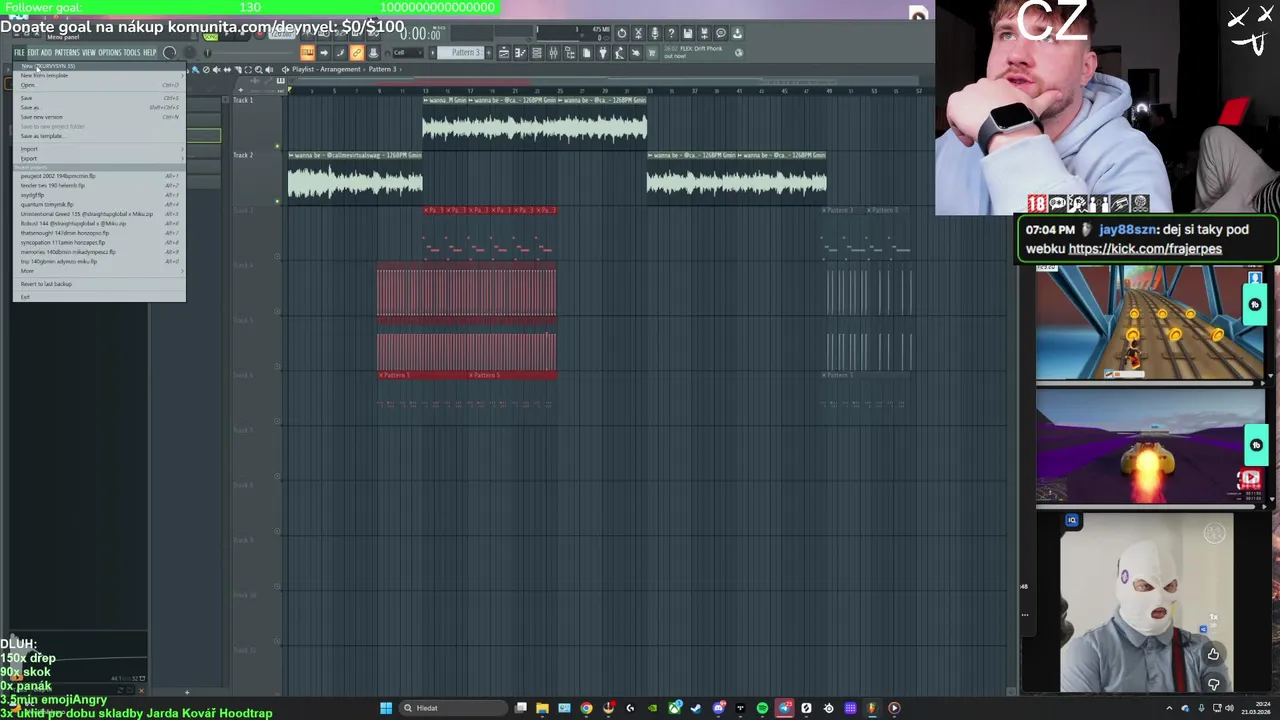Open the Browser view icon
This screenshot has height=720, width=1280.
click(570, 52)
